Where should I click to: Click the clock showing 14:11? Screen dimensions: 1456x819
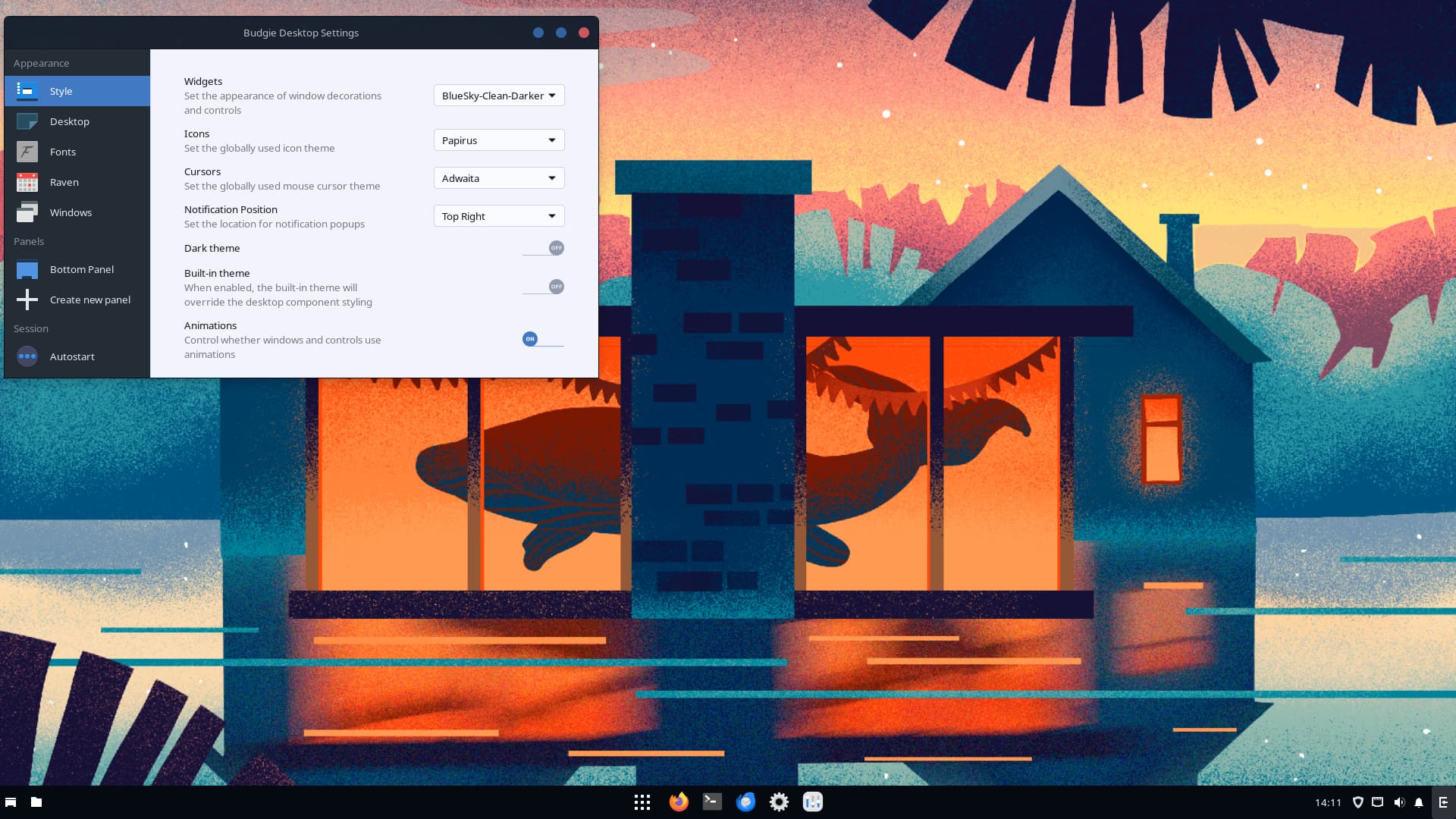[1328, 802]
